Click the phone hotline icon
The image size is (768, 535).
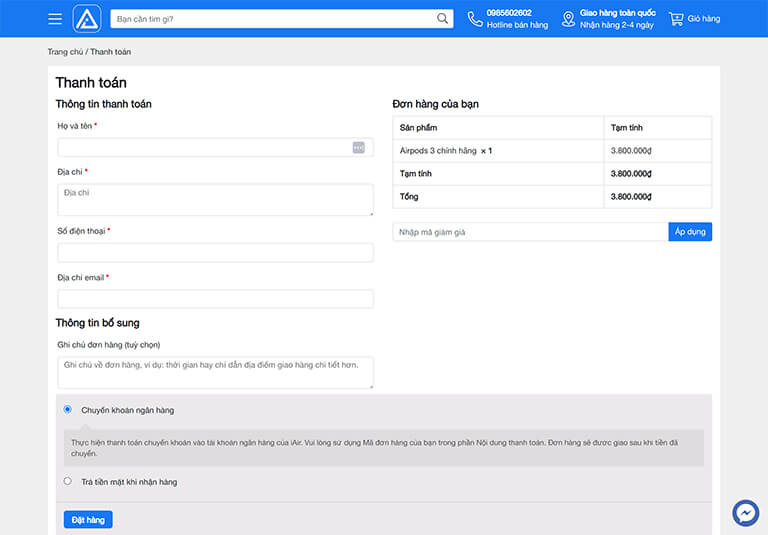pyautogui.click(x=475, y=19)
